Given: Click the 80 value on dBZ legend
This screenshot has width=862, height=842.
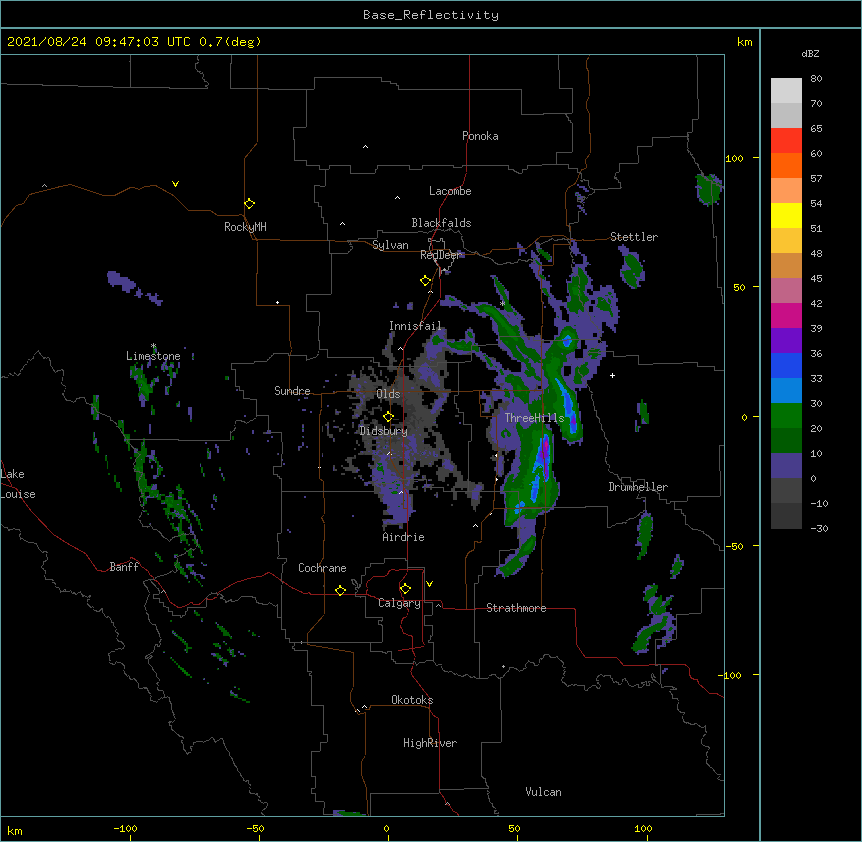Looking at the screenshot, I should pos(816,79).
